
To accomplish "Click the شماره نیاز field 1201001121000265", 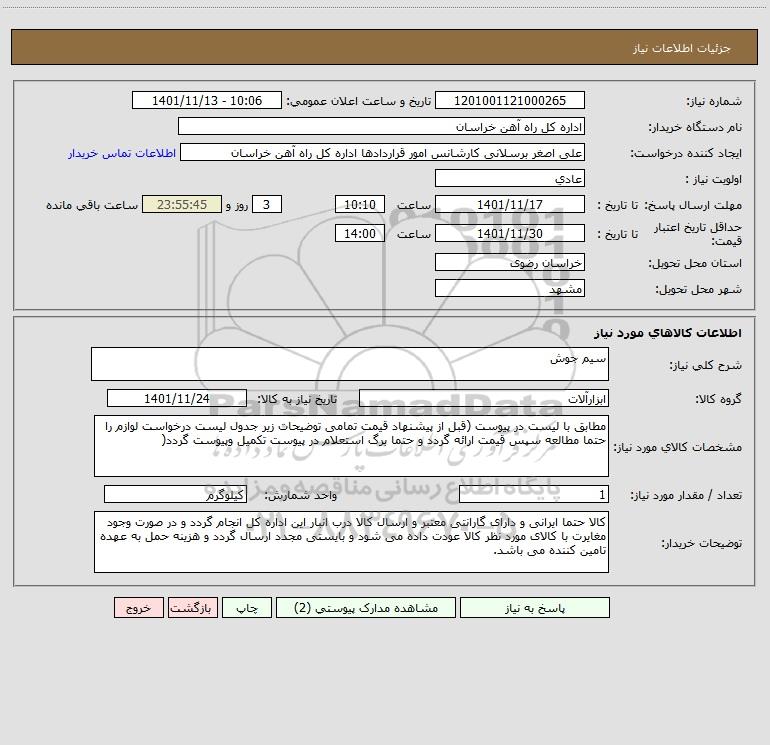I will point(510,100).
